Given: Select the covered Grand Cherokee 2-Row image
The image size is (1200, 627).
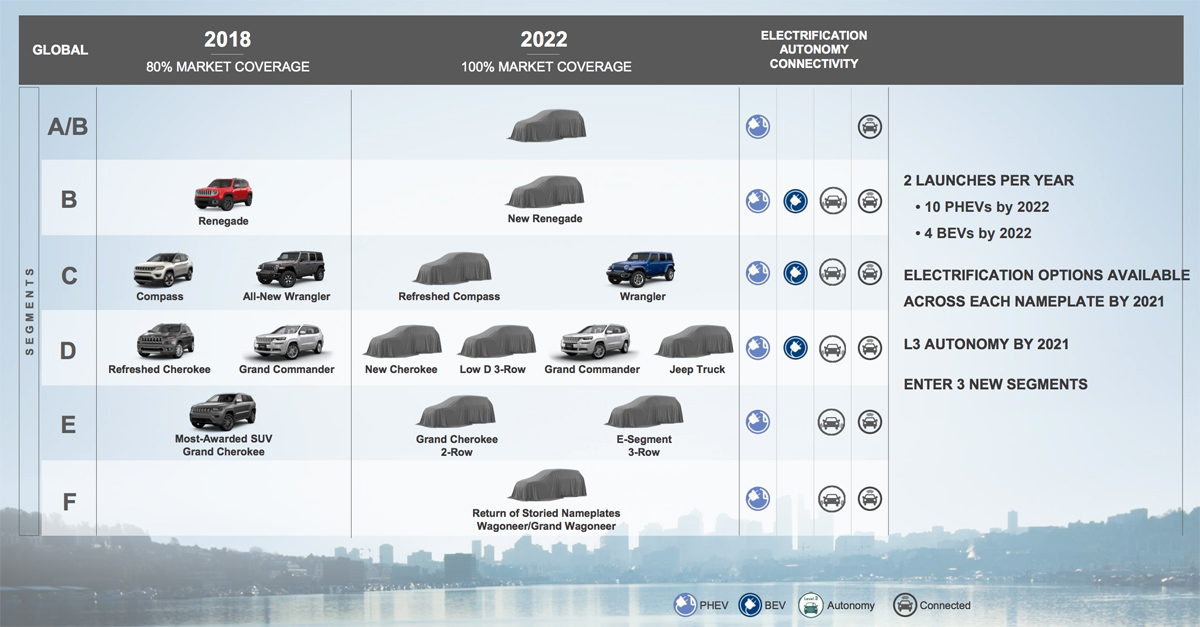Looking at the screenshot, I should coord(456,412).
